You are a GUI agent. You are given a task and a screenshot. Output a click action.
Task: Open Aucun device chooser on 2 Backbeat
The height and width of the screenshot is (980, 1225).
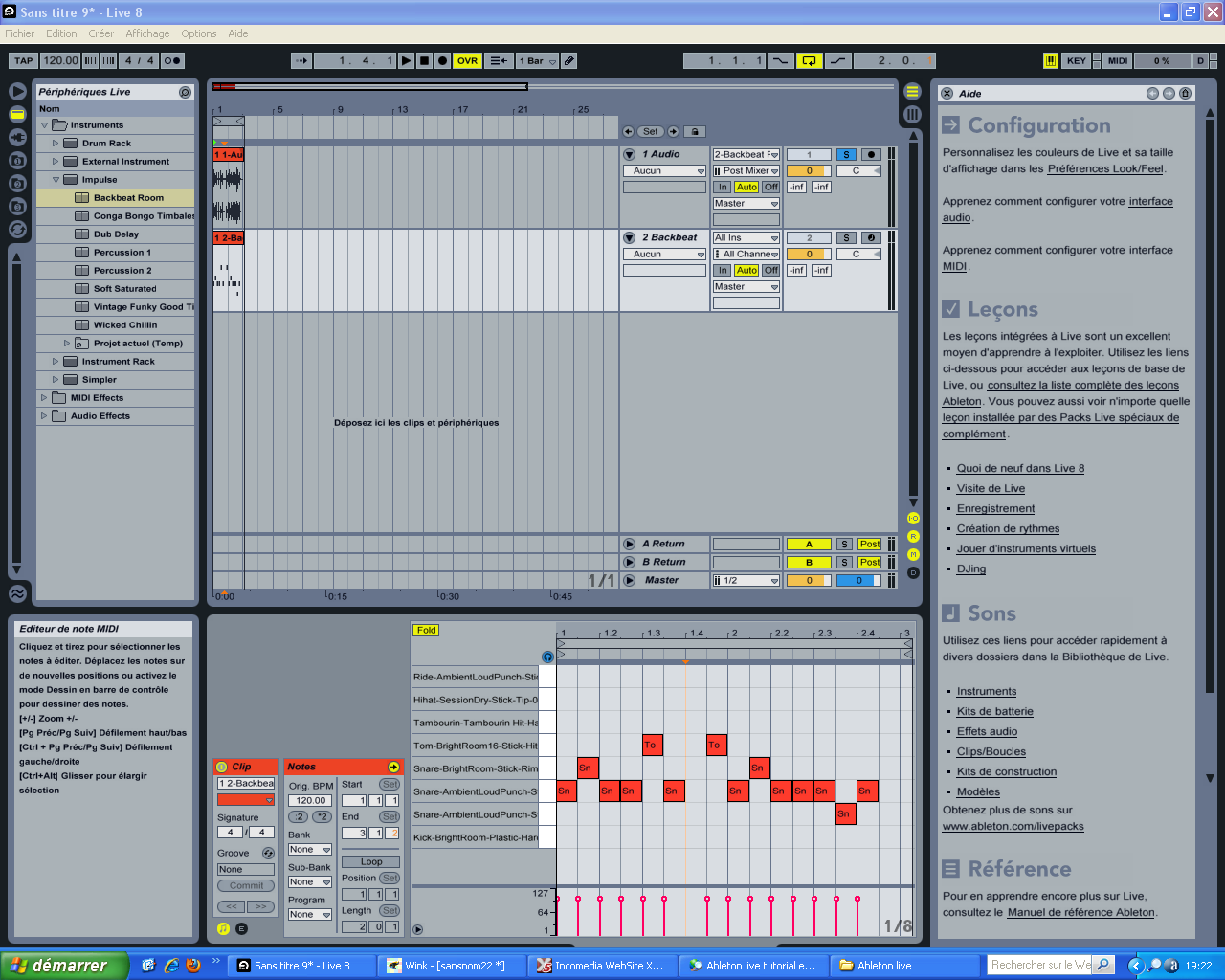[664, 254]
